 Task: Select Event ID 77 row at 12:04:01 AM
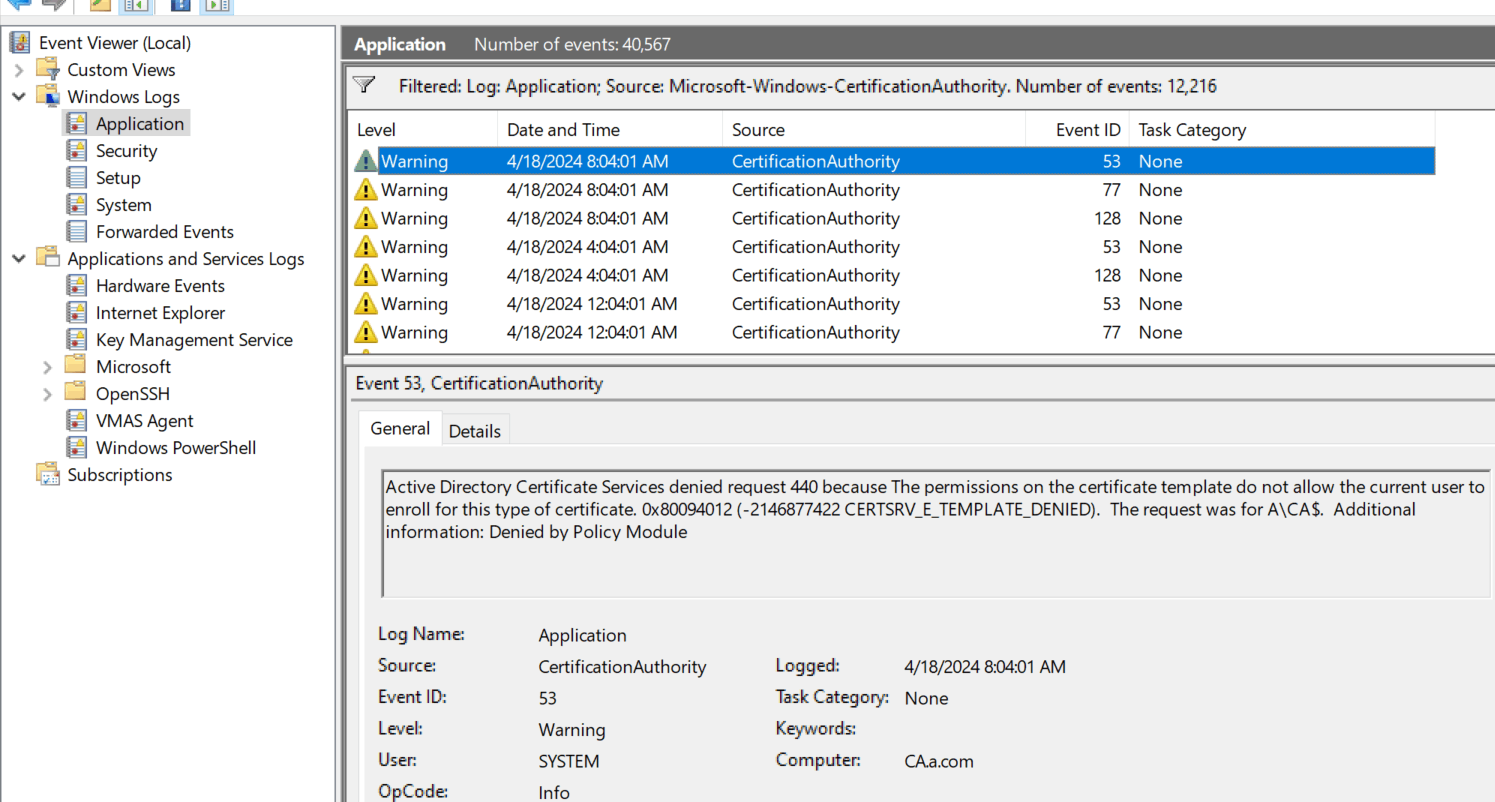tap(893, 332)
